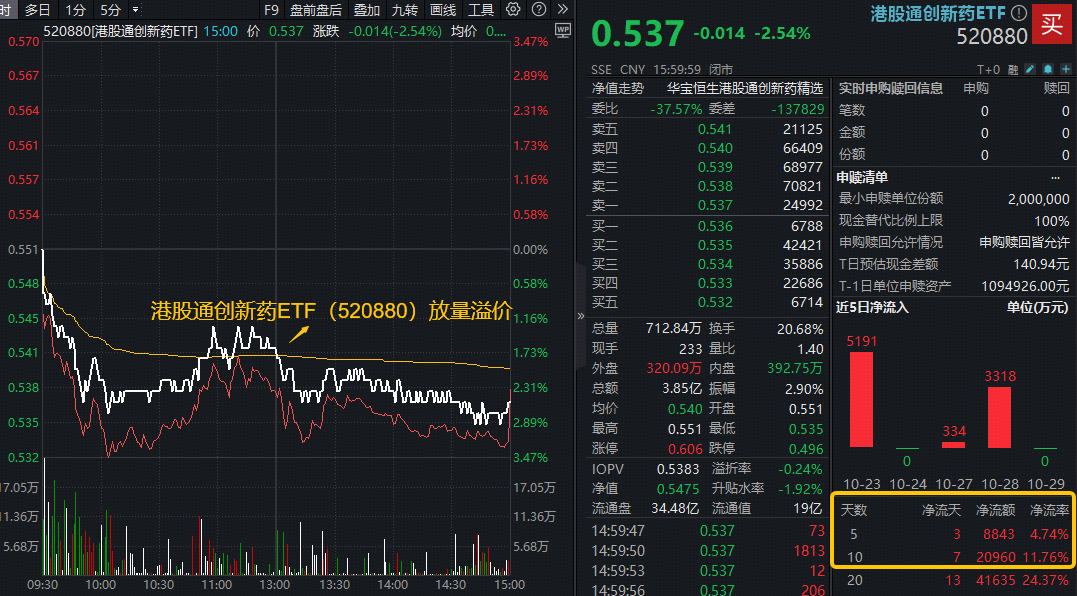This screenshot has height=596, width=1077.
Task: Click 买一 price 0.536
Action: click(x=715, y=226)
